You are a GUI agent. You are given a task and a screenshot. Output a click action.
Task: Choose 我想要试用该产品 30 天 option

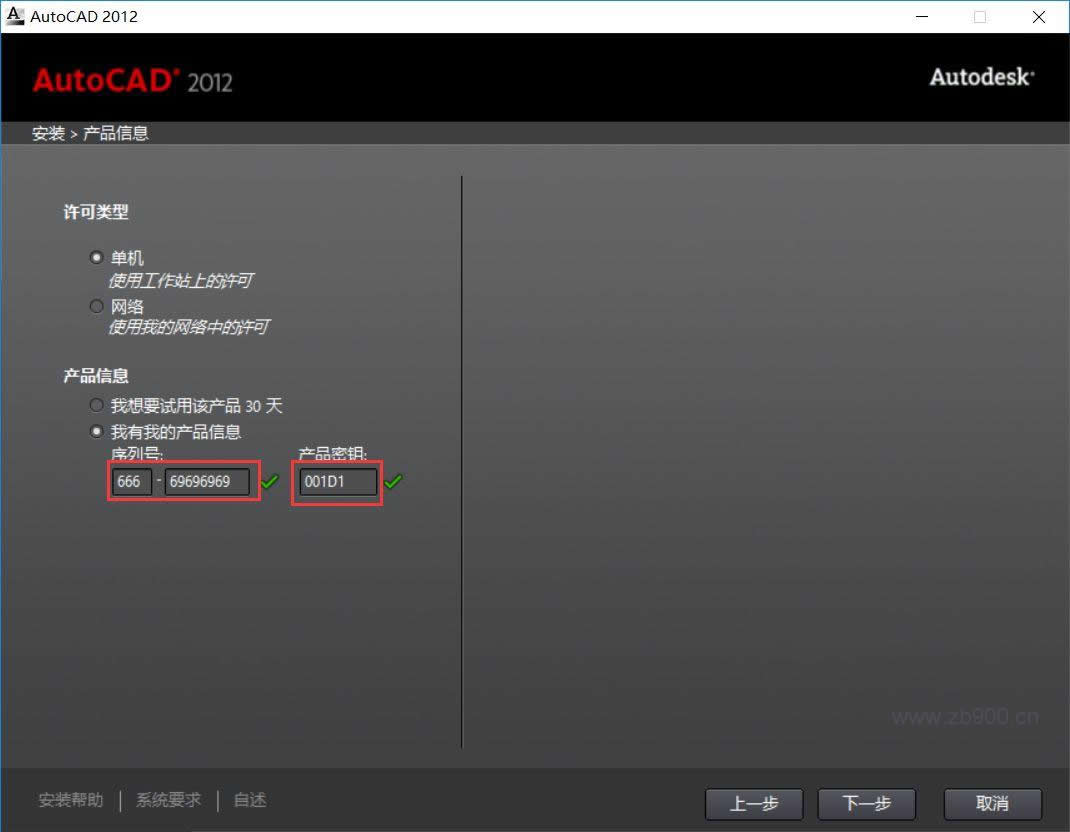tap(96, 405)
